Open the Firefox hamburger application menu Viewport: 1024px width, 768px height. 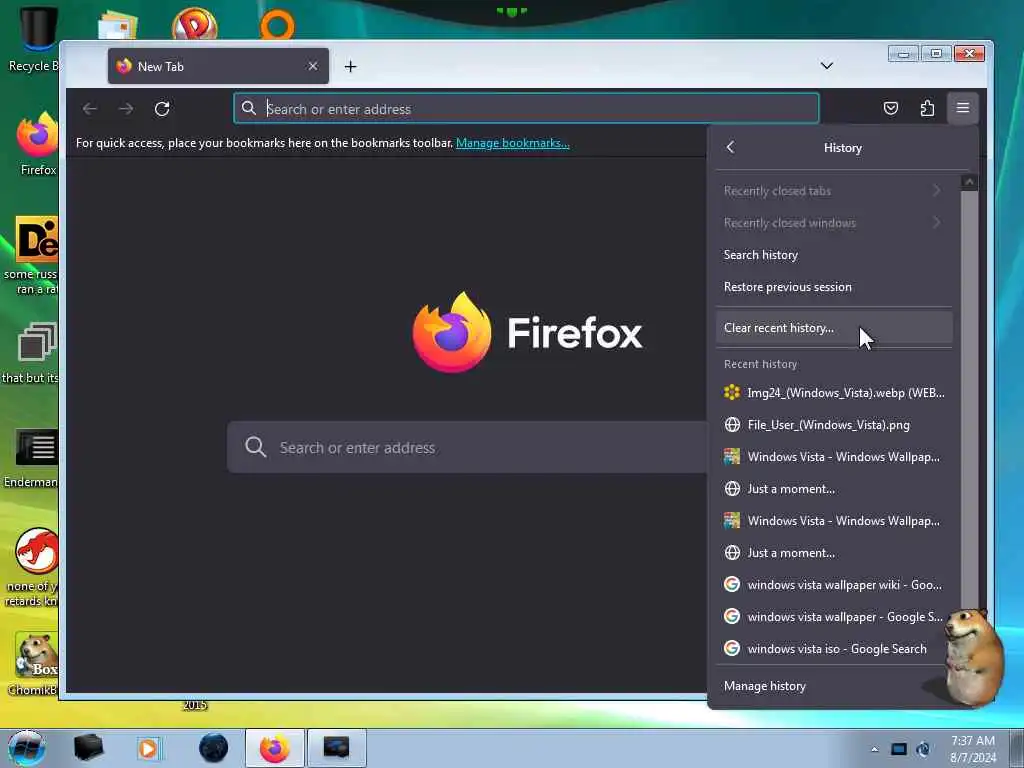click(962, 108)
